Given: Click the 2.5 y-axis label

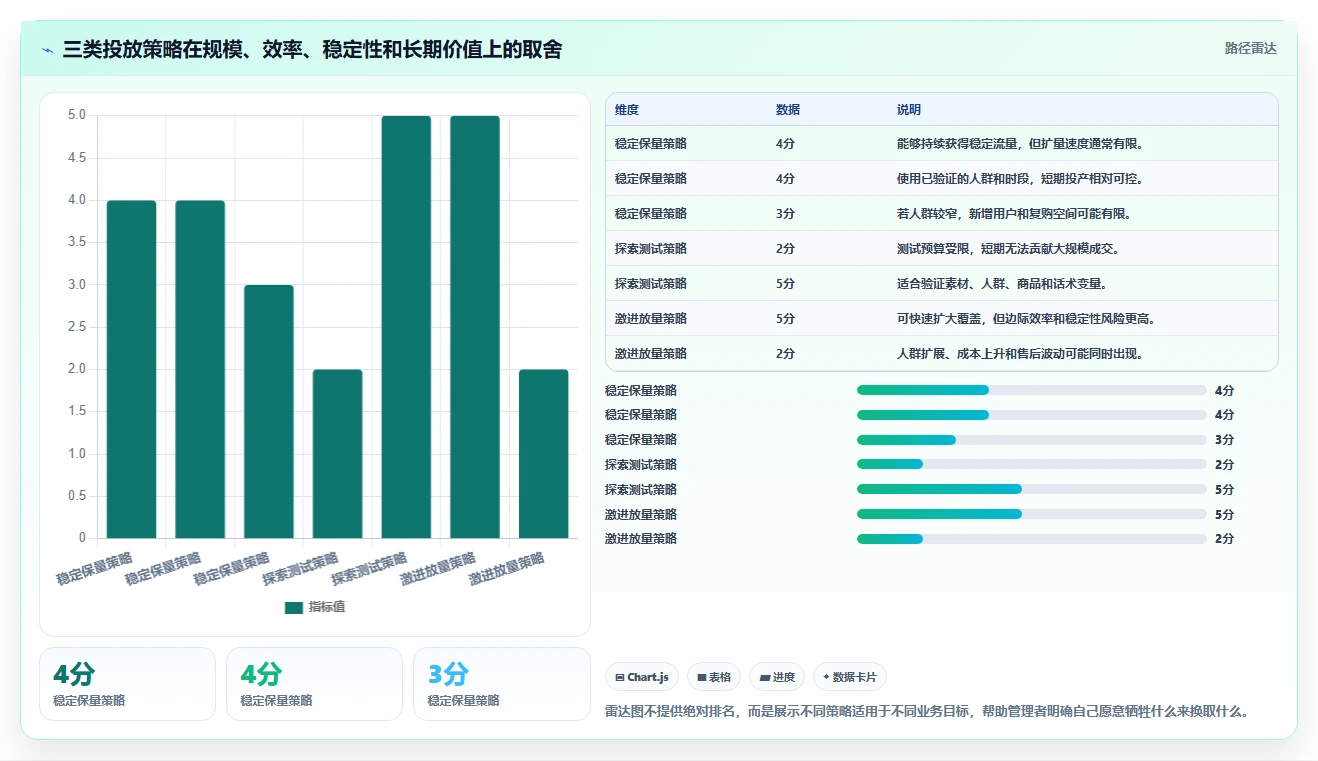Looking at the screenshot, I should (x=76, y=327).
